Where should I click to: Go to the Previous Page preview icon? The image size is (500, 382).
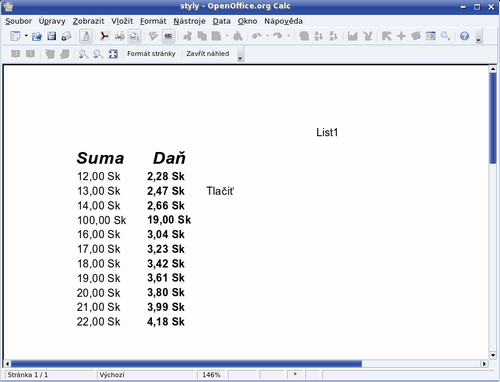tap(15, 54)
